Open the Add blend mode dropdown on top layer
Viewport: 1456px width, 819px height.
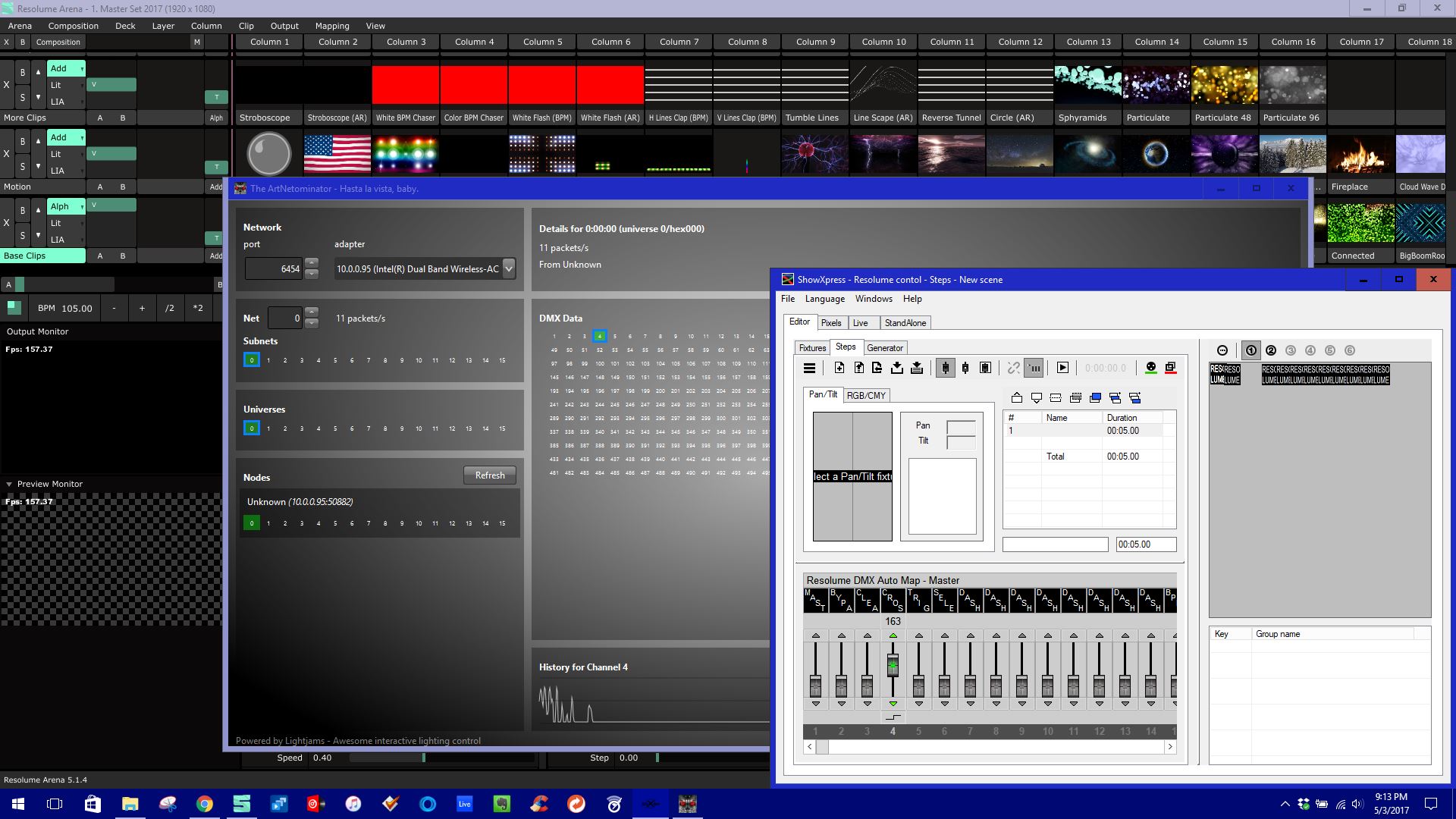pyautogui.click(x=66, y=68)
